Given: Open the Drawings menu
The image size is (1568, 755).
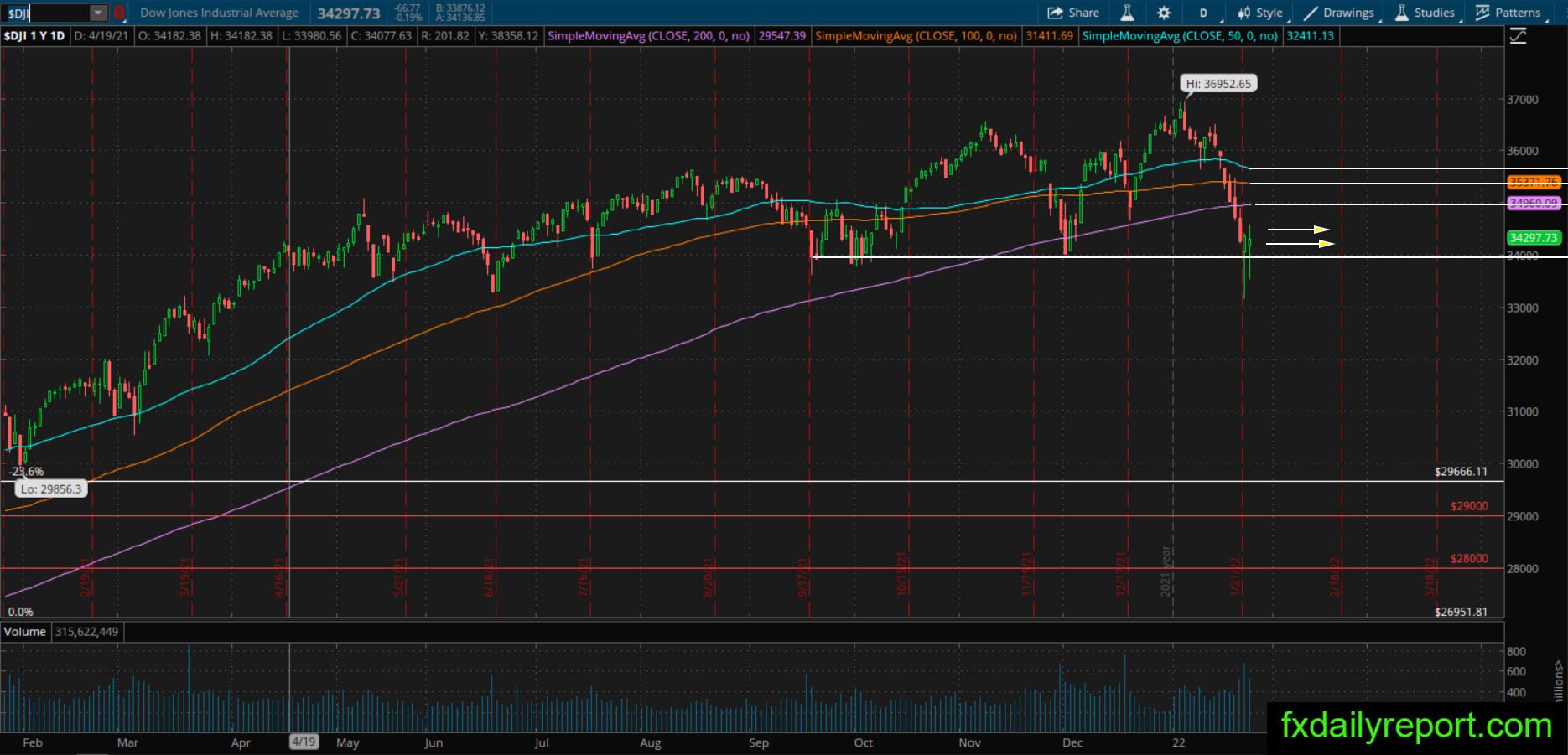Looking at the screenshot, I should tap(1339, 13).
